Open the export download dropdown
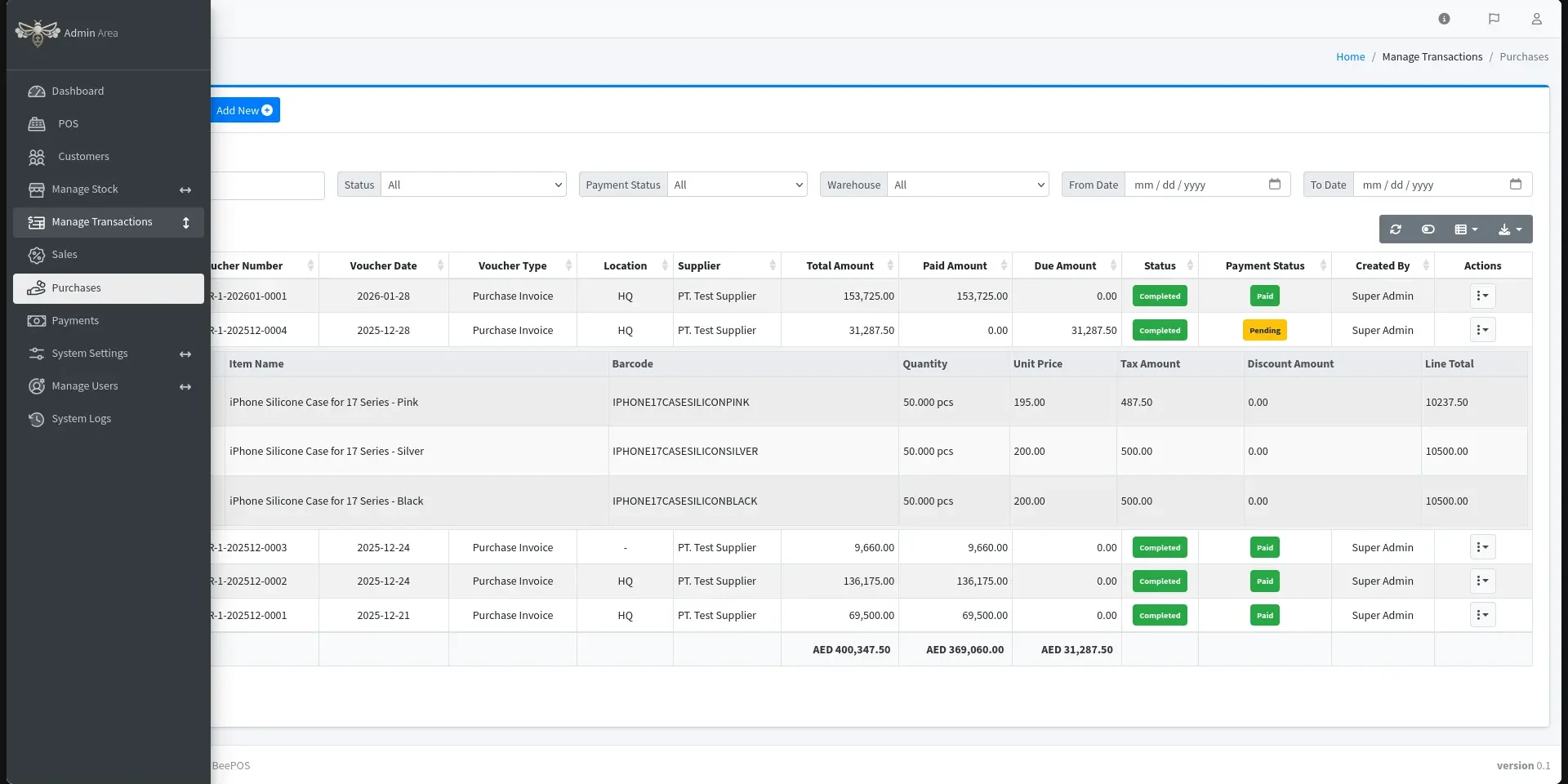Screen dimensions: 1568x784 [1509, 229]
